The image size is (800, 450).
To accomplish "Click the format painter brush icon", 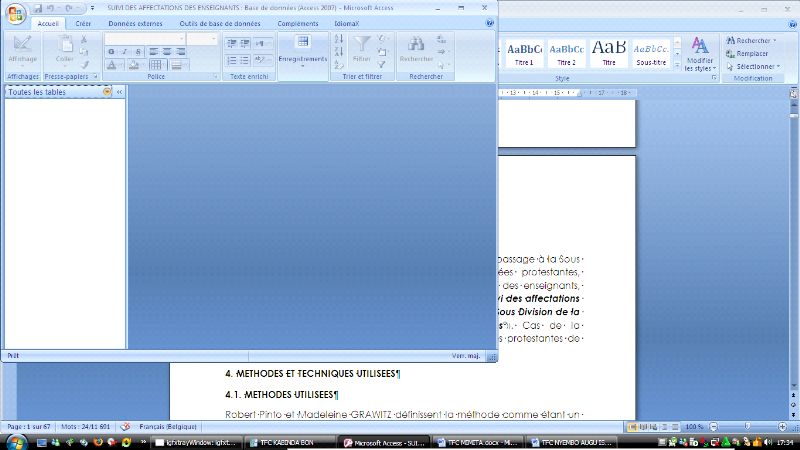I will pos(84,65).
